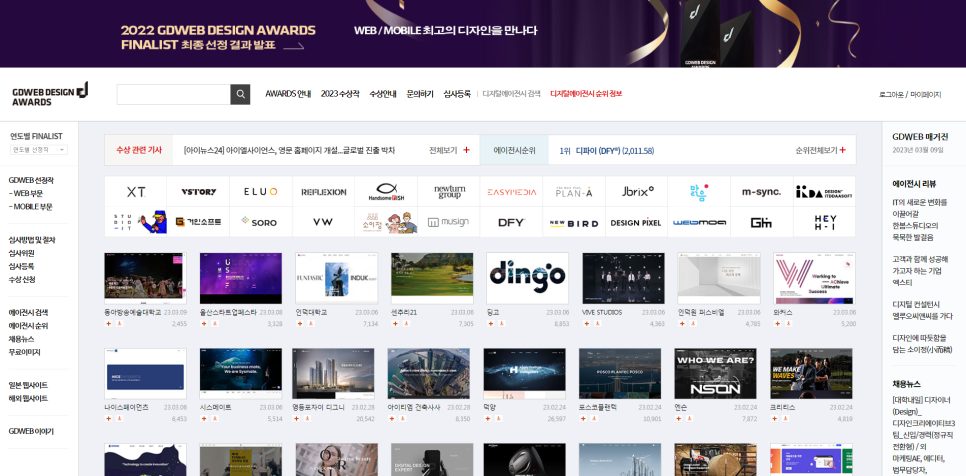Open the 아이뉴스24 award news headline
The image size is (966, 476).
(289, 150)
